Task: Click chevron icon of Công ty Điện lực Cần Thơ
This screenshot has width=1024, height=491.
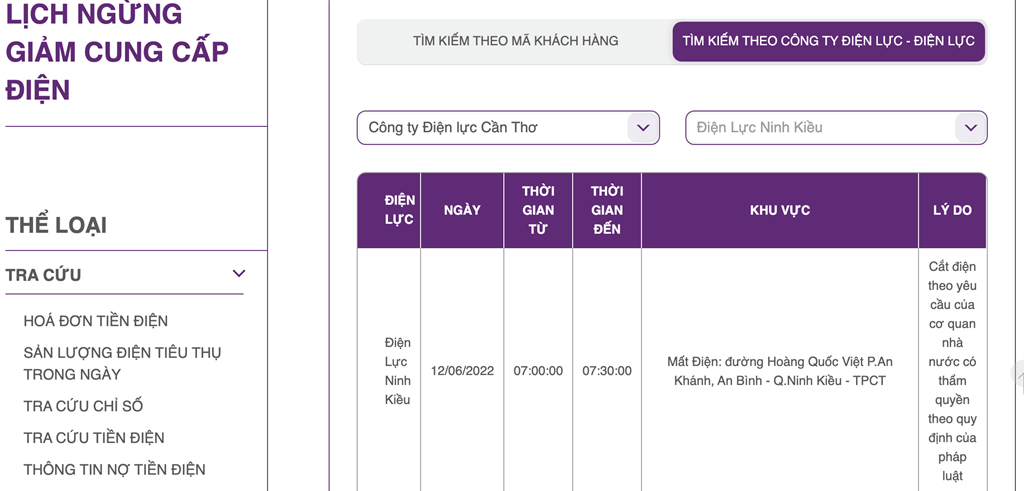Action: click(x=643, y=128)
